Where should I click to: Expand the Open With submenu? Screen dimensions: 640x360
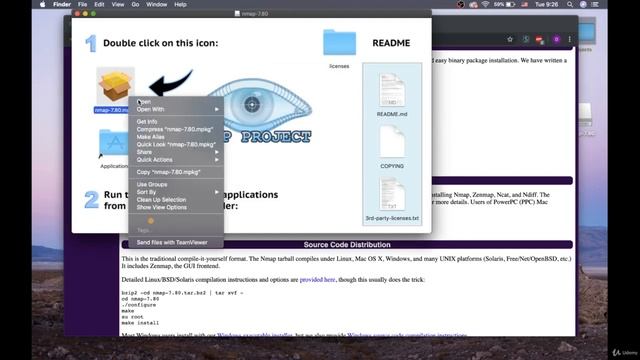[176, 109]
